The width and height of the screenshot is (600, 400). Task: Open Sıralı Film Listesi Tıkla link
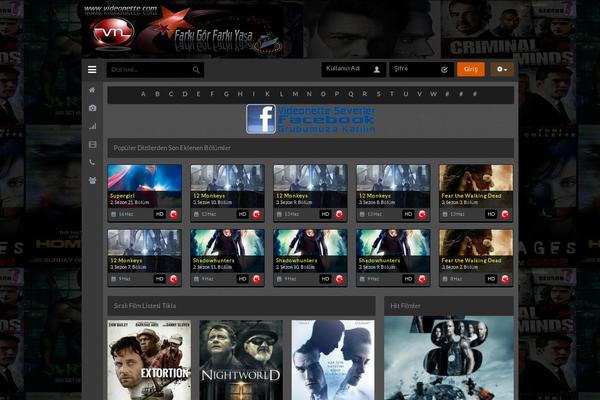pos(145,306)
